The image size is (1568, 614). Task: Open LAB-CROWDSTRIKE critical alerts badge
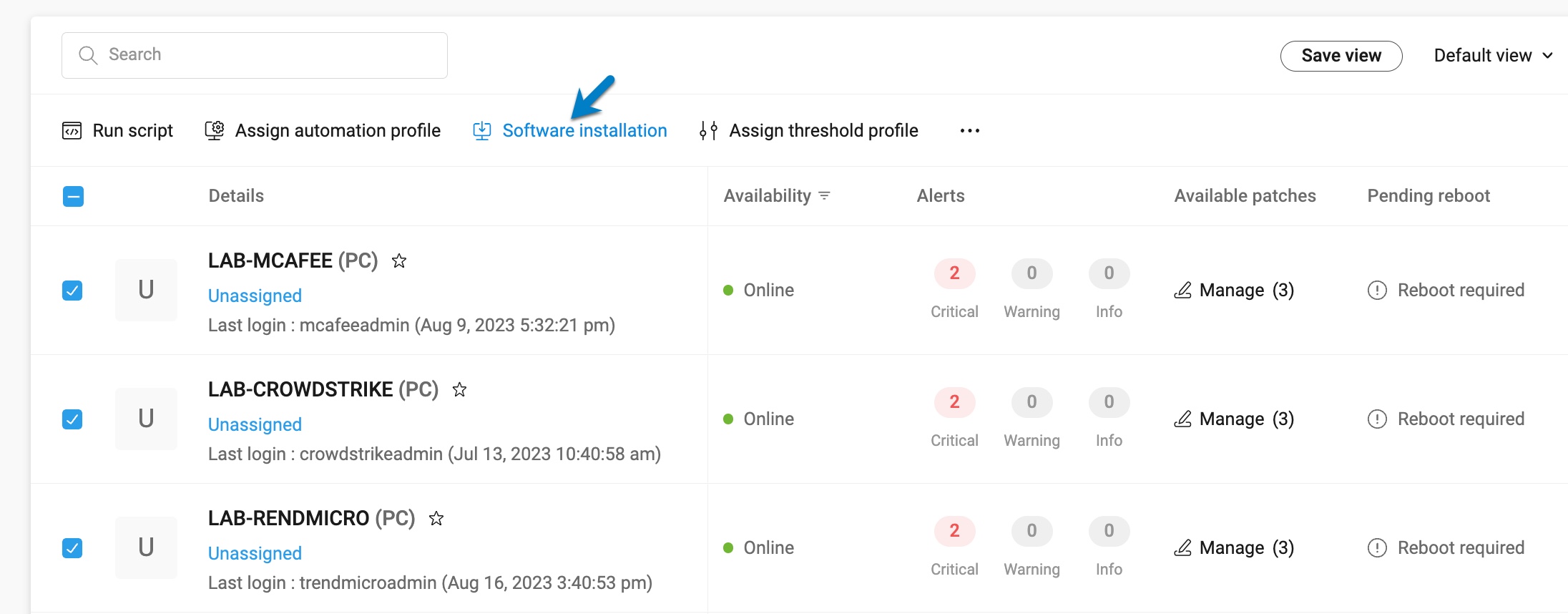pyautogui.click(x=954, y=402)
